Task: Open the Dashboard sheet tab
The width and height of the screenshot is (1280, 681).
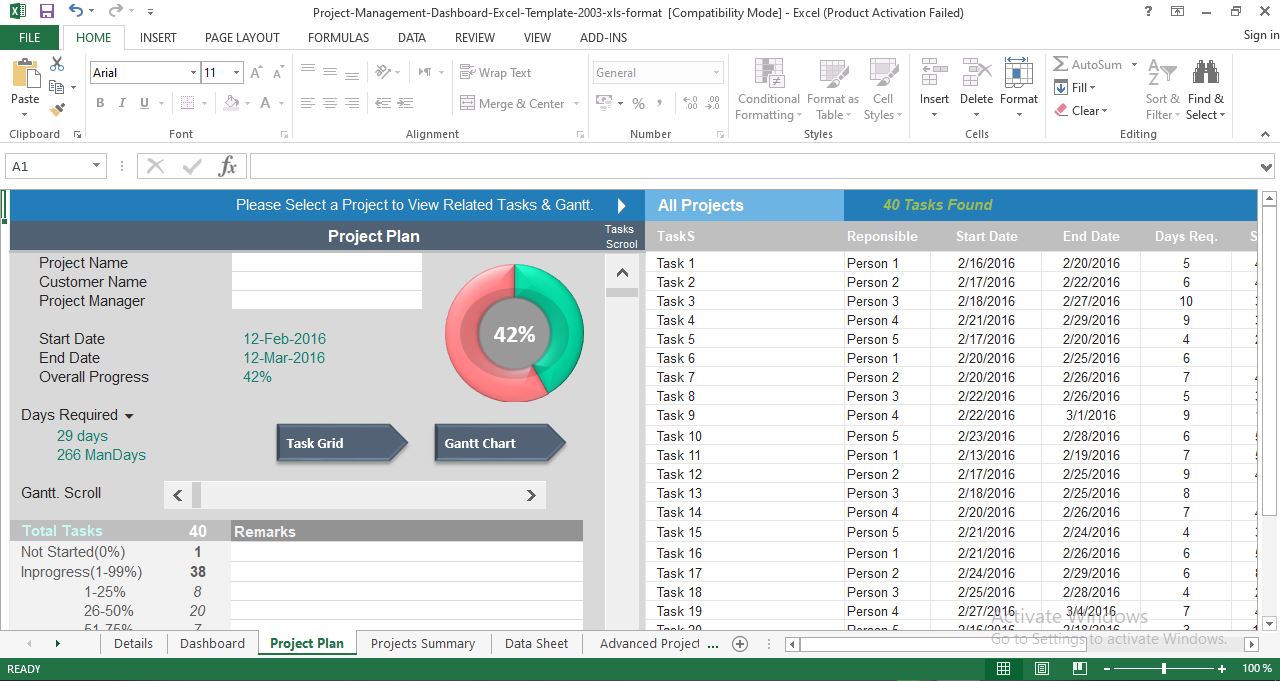Action: point(211,643)
